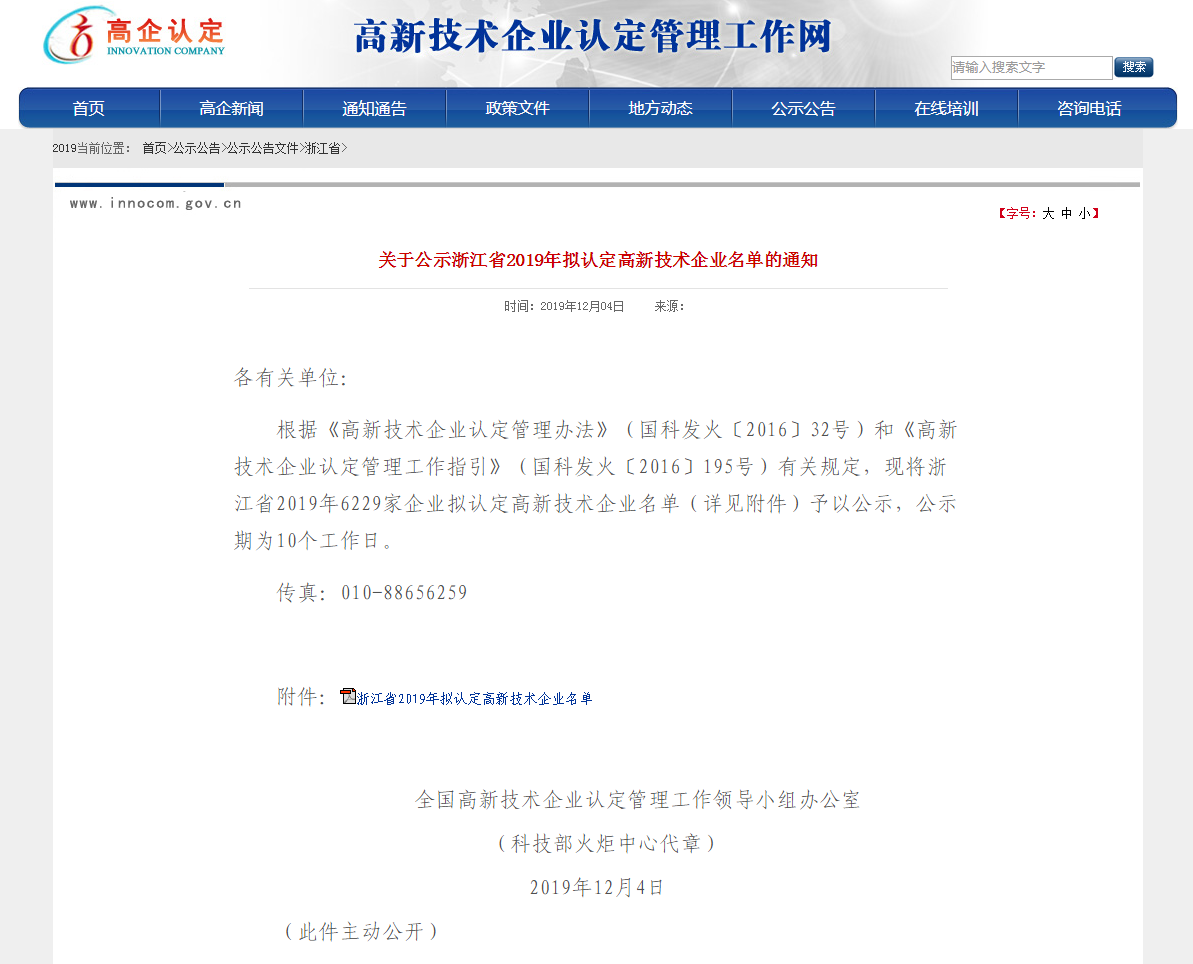This screenshot has width=1193, height=964.
Task: Open 公示公告 in the top navigation
Action: coord(803,109)
